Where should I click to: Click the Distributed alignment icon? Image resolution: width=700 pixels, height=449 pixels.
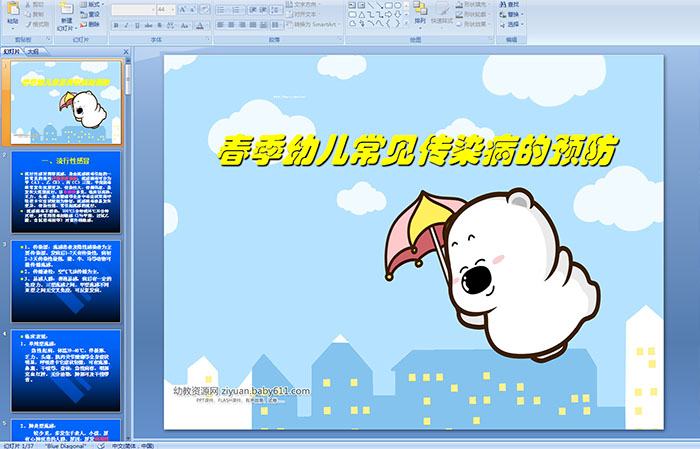click(x=263, y=25)
